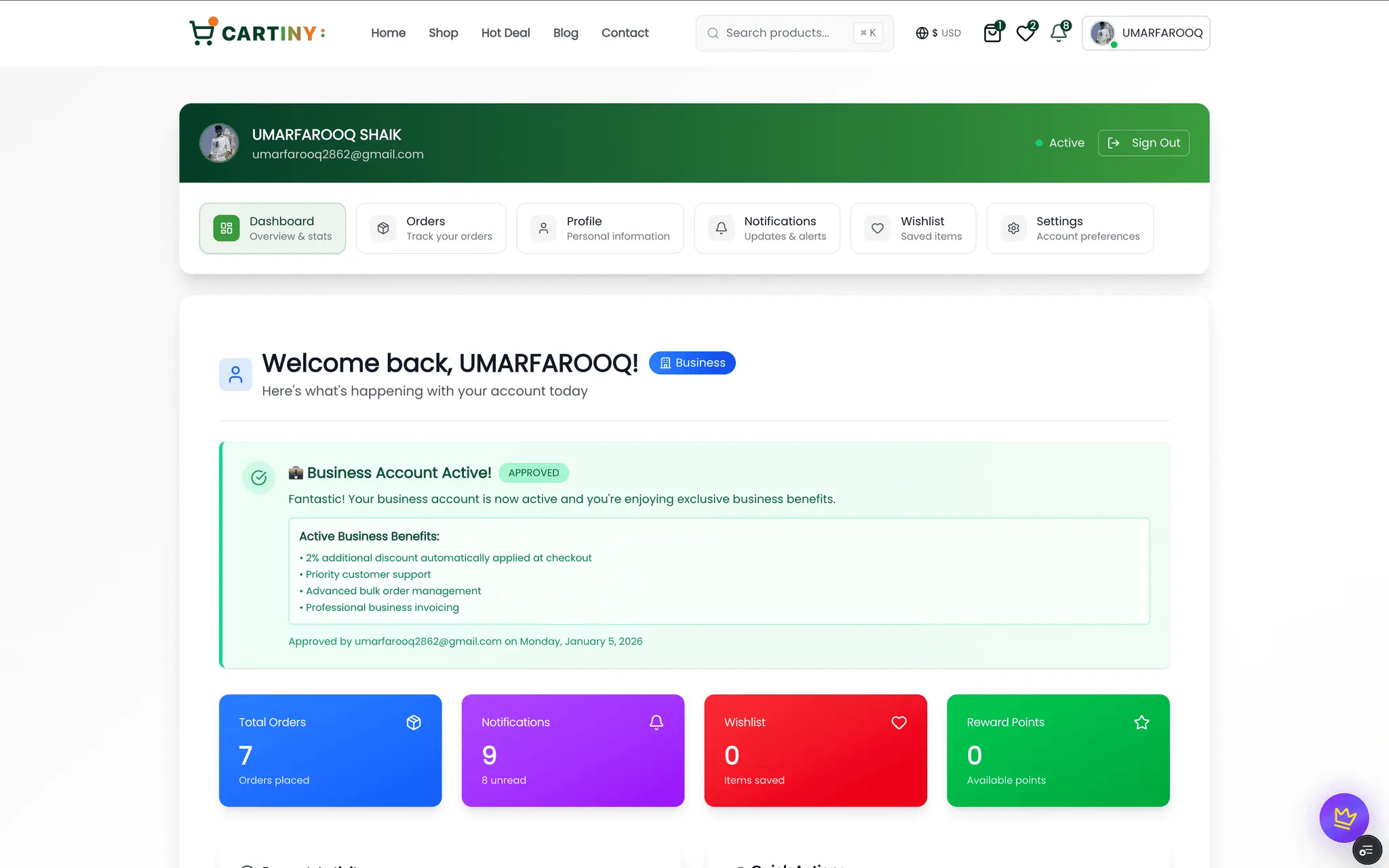Click the umarfarooq2862@gmail.com email in banner
The height and width of the screenshot is (868, 1389).
(x=338, y=155)
